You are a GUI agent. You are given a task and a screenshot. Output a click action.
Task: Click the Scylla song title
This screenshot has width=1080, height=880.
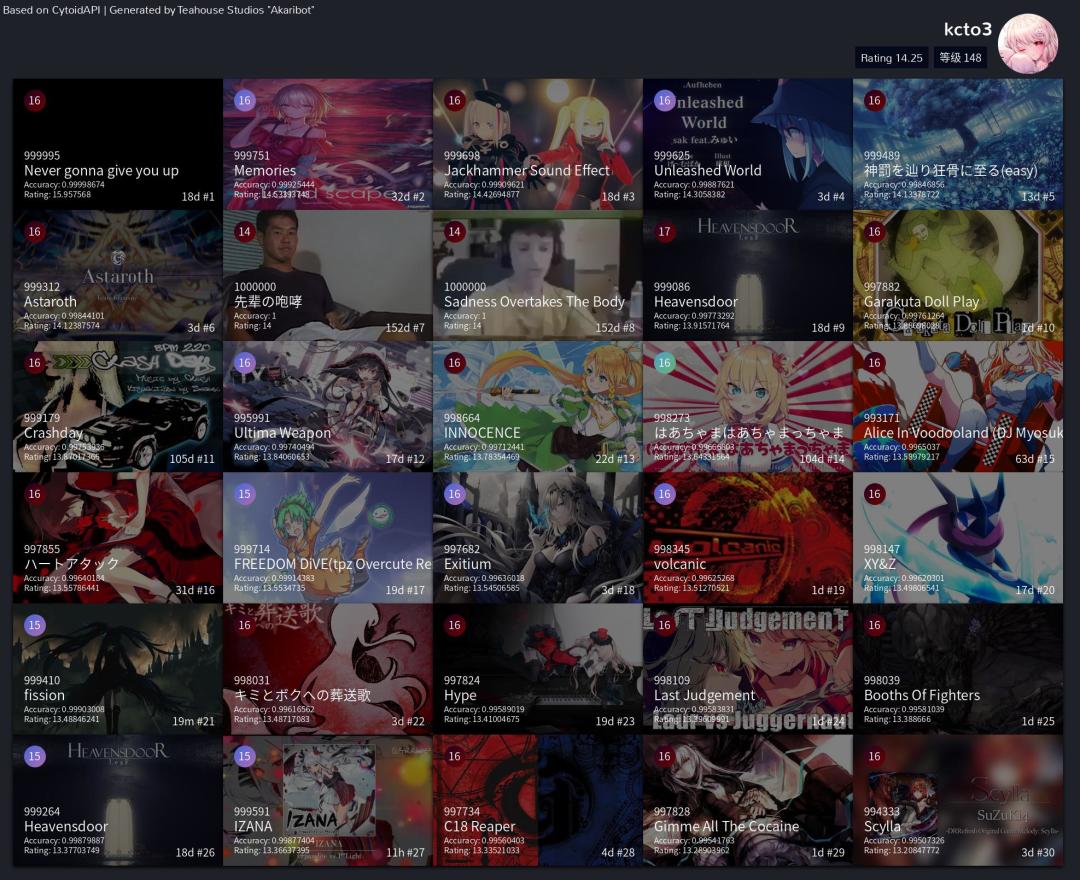[x=882, y=826]
